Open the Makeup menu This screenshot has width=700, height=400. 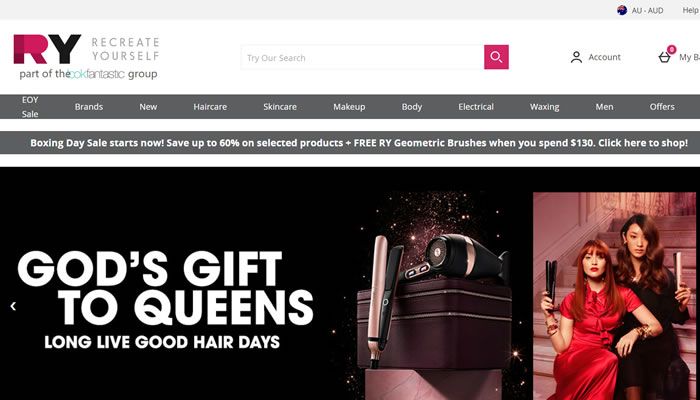349,107
